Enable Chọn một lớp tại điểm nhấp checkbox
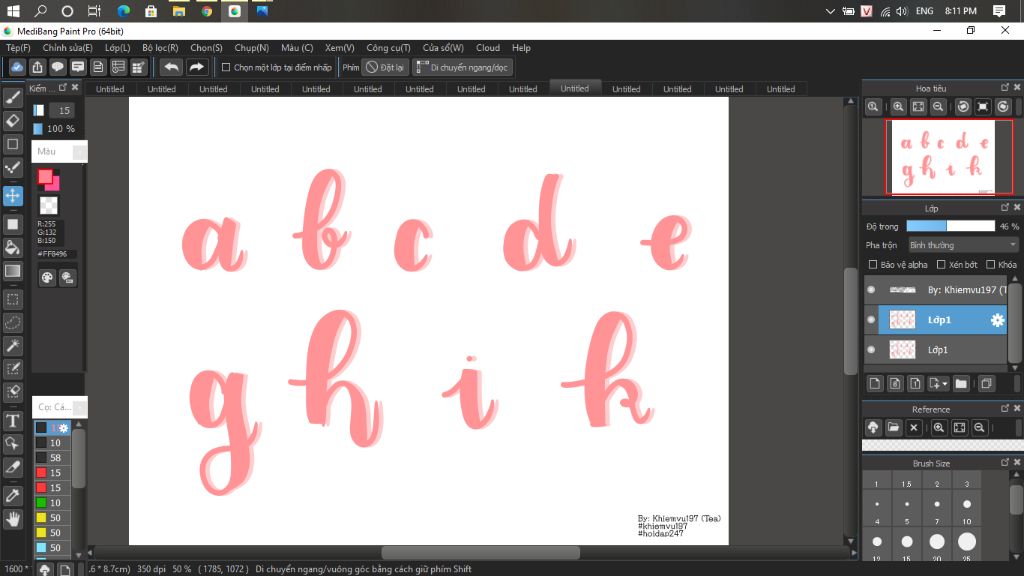 pyautogui.click(x=226, y=67)
